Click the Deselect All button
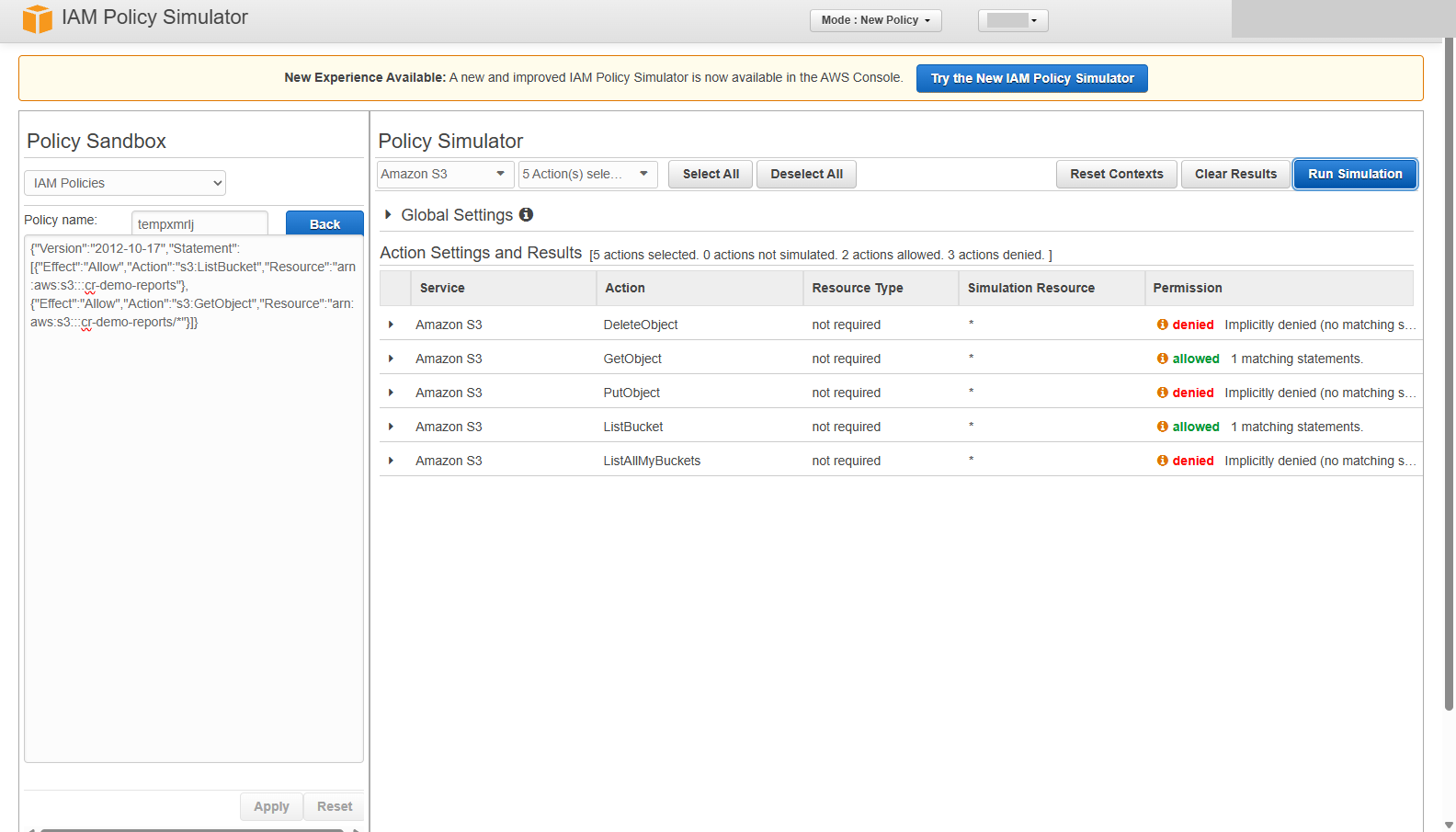 [806, 174]
